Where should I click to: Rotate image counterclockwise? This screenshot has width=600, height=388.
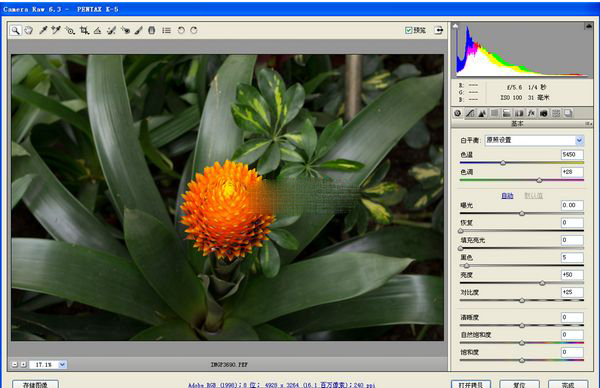click(x=181, y=30)
